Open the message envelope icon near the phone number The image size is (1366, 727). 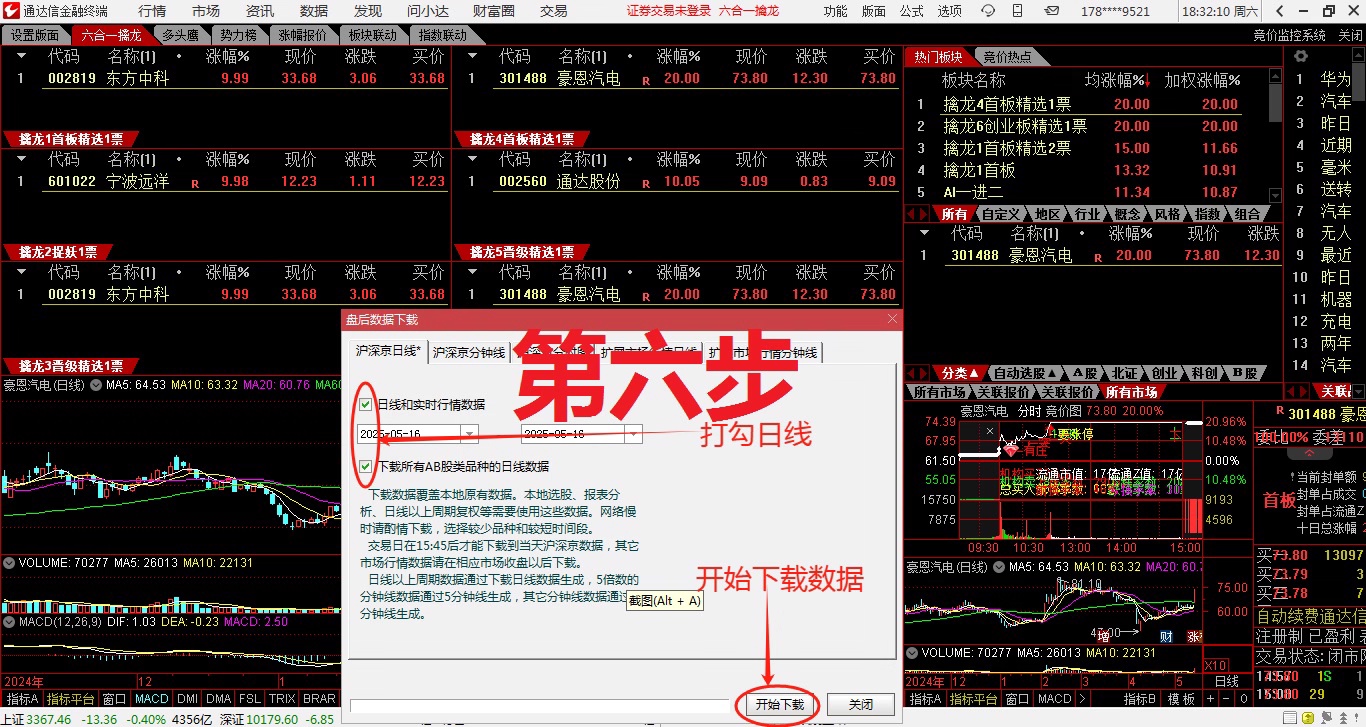click(1053, 10)
